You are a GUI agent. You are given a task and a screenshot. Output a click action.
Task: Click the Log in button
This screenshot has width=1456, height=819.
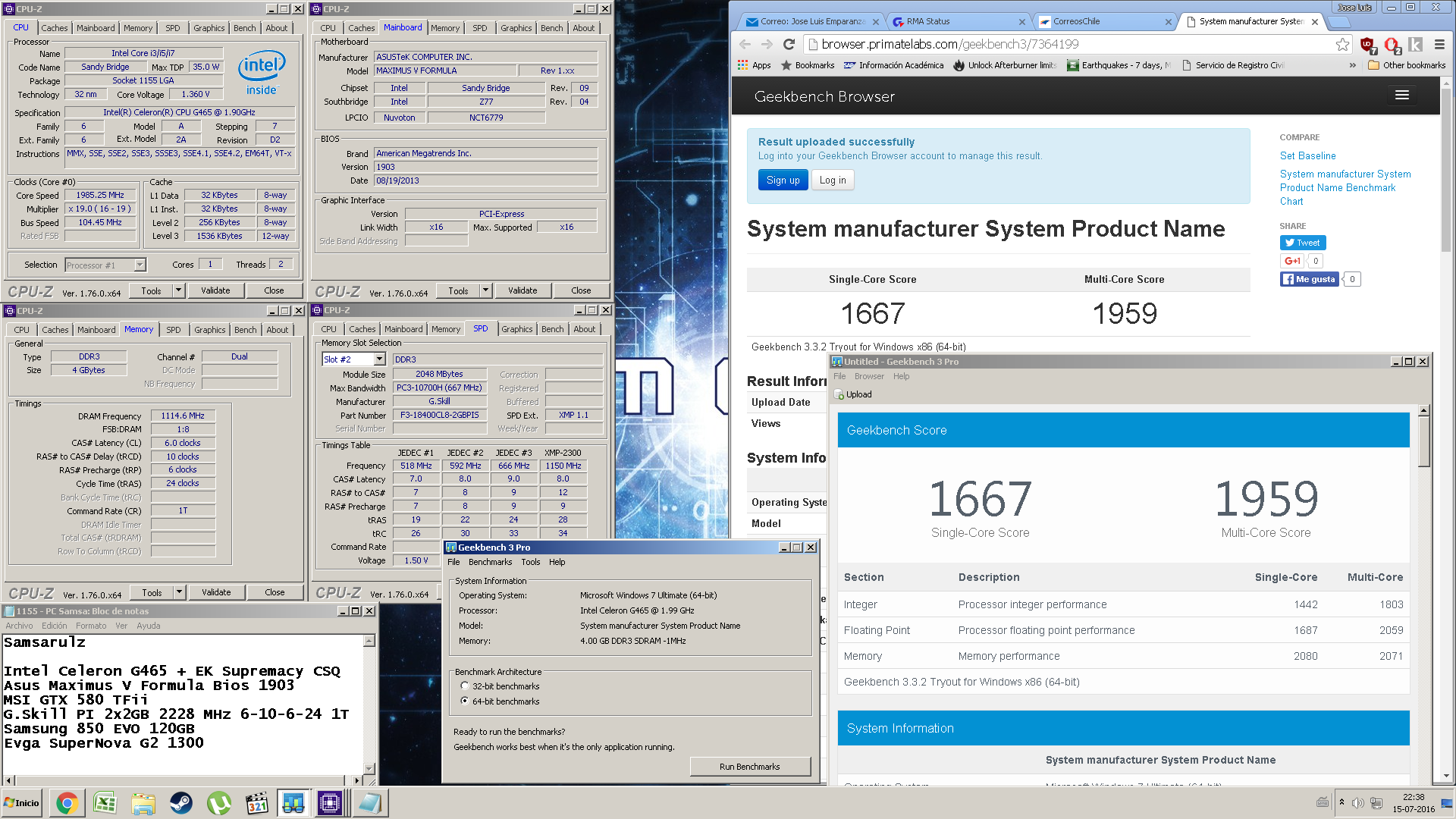(833, 180)
